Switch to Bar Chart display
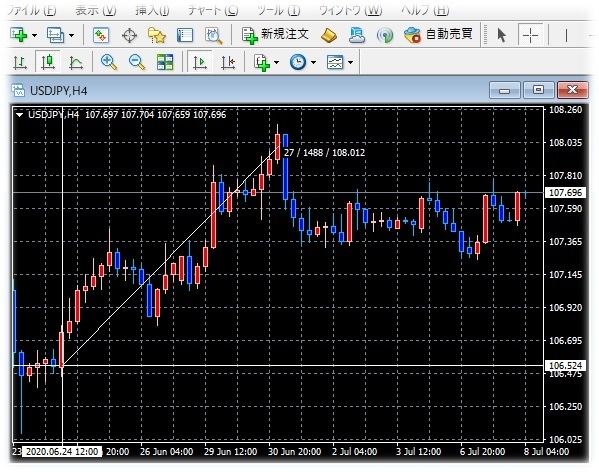599x472 pixels. click(x=19, y=63)
